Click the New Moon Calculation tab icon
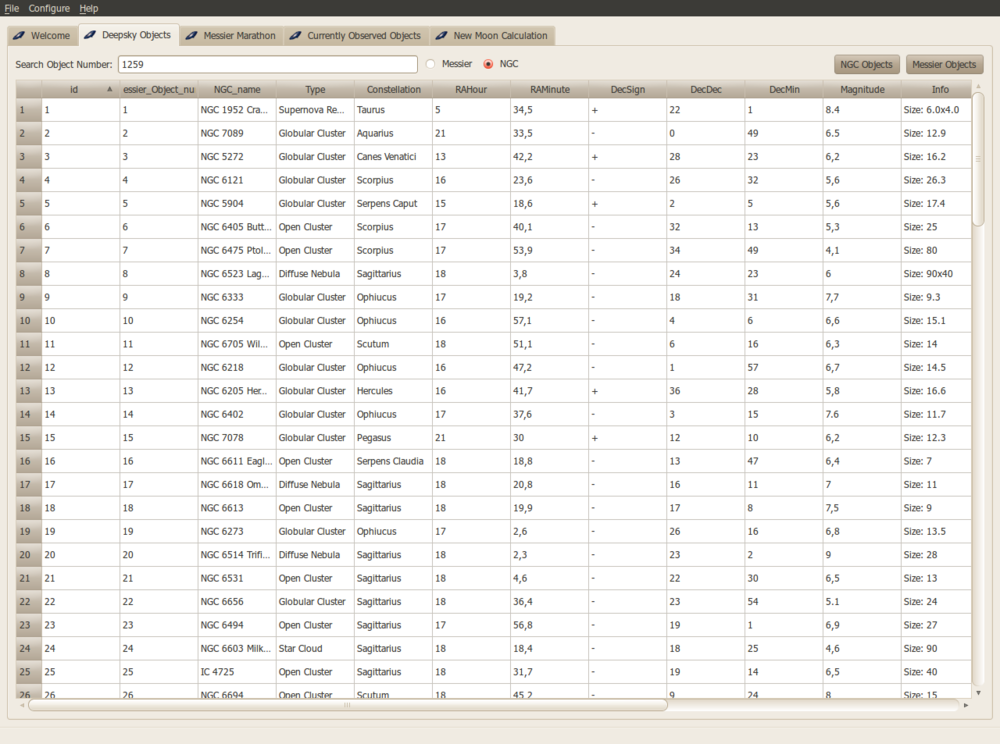Screen dimensions: 1000x744 pyautogui.click(x=442, y=36)
